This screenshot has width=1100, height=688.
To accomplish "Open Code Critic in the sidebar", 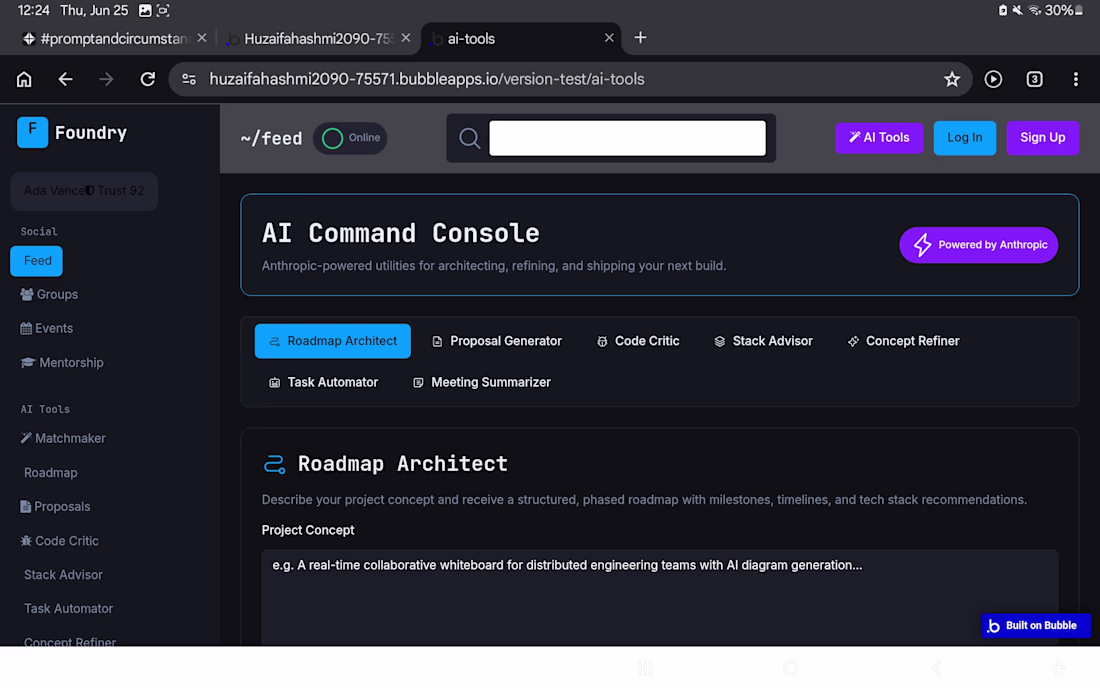I will (x=60, y=541).
